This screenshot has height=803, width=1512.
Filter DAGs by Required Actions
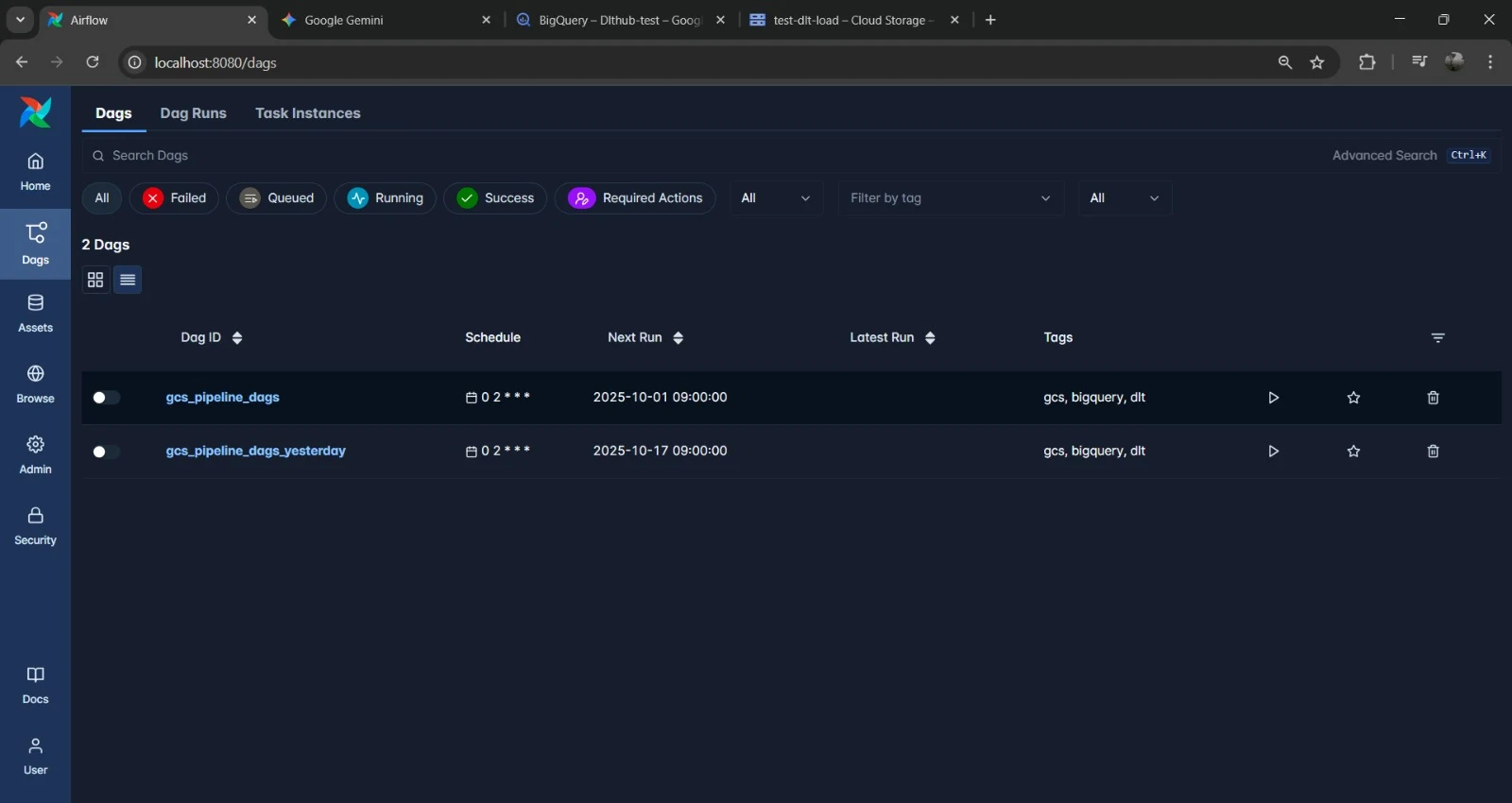(x=635, y=198)
